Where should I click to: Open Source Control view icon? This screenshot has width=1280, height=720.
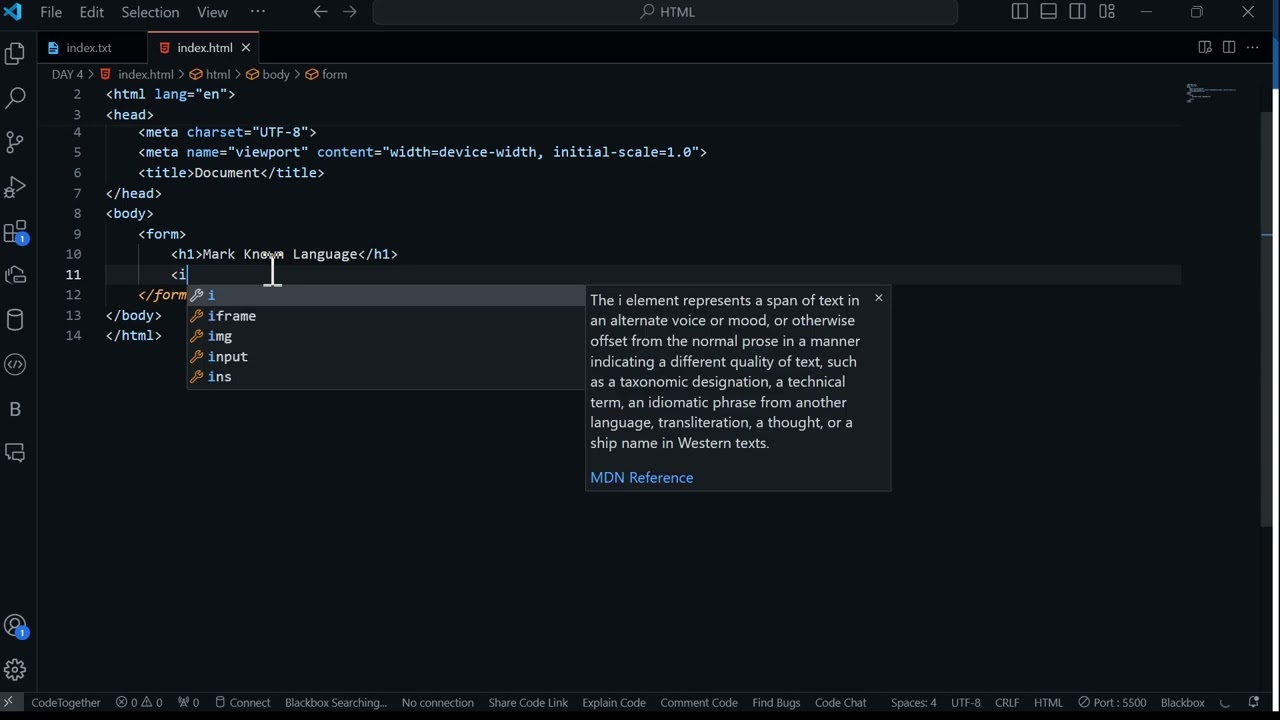pyautogui.click(x=15, y=142)
